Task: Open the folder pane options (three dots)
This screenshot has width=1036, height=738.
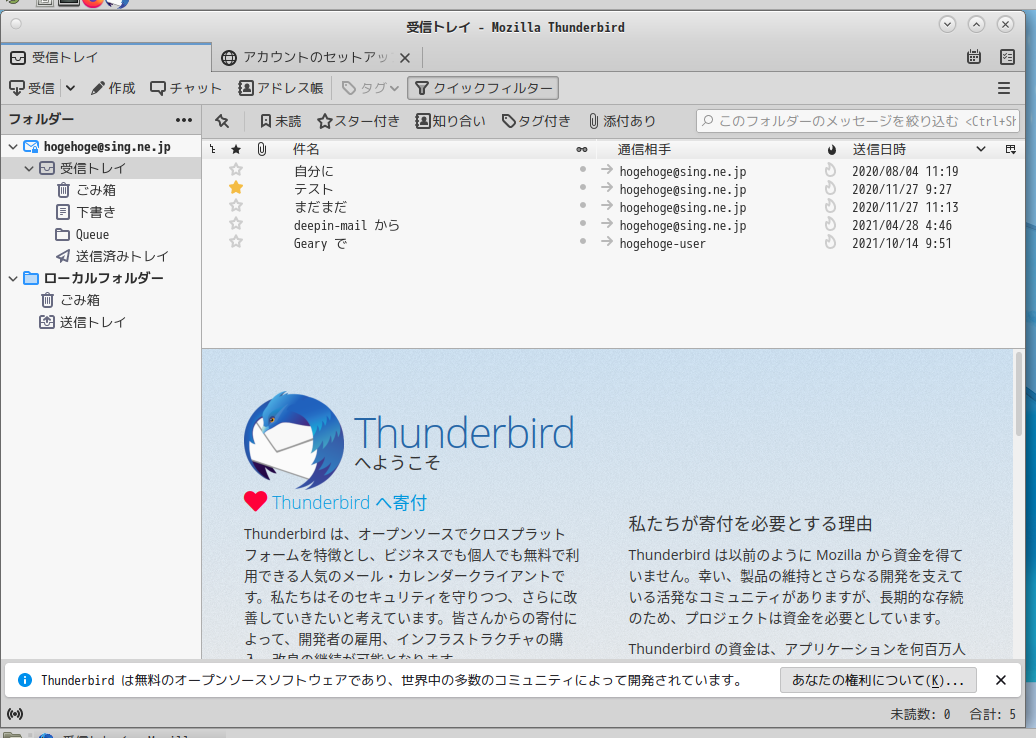Action: [x=184, y=120]
